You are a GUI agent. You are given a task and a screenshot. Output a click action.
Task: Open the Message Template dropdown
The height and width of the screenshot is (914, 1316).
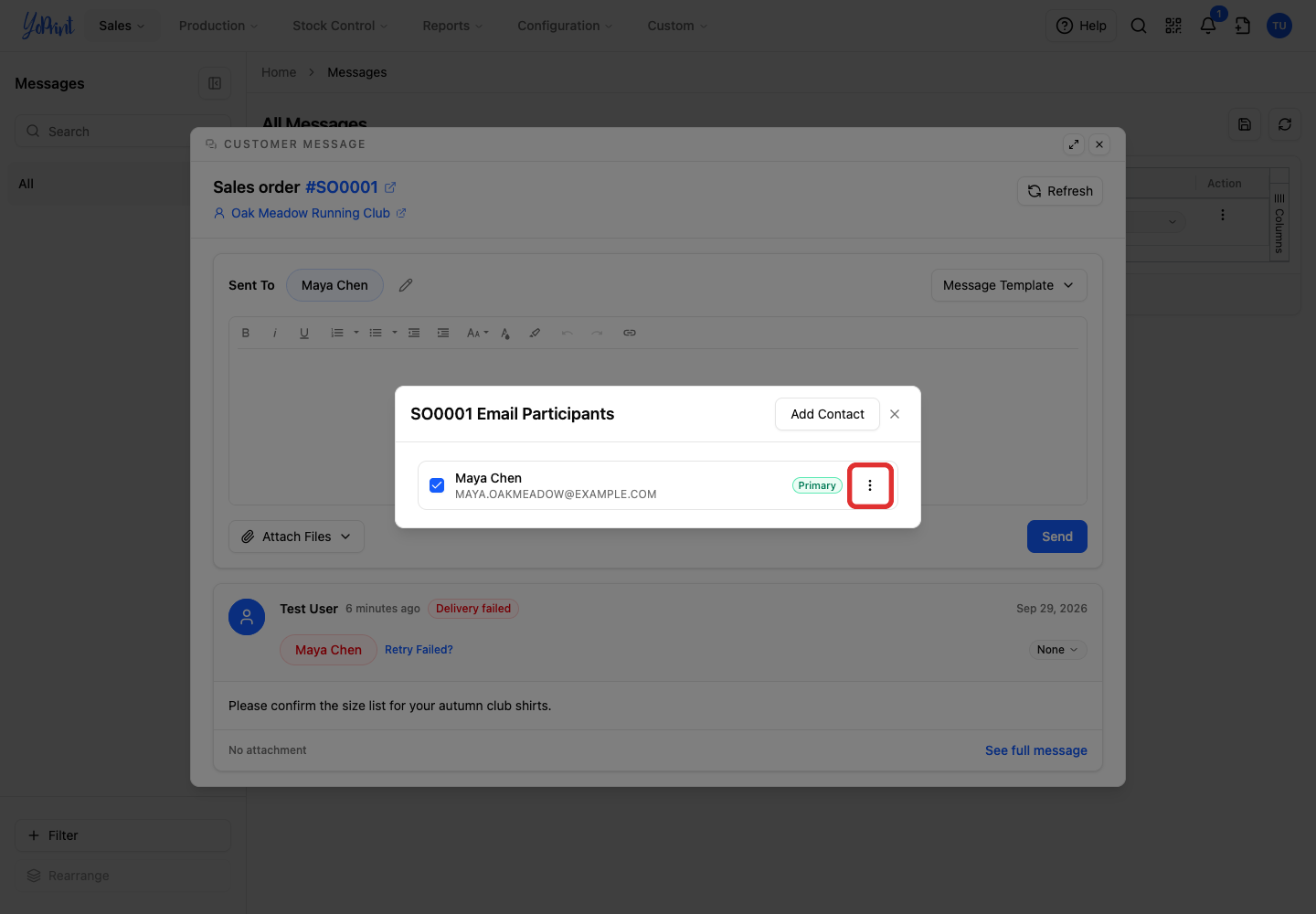[1009, 285]
